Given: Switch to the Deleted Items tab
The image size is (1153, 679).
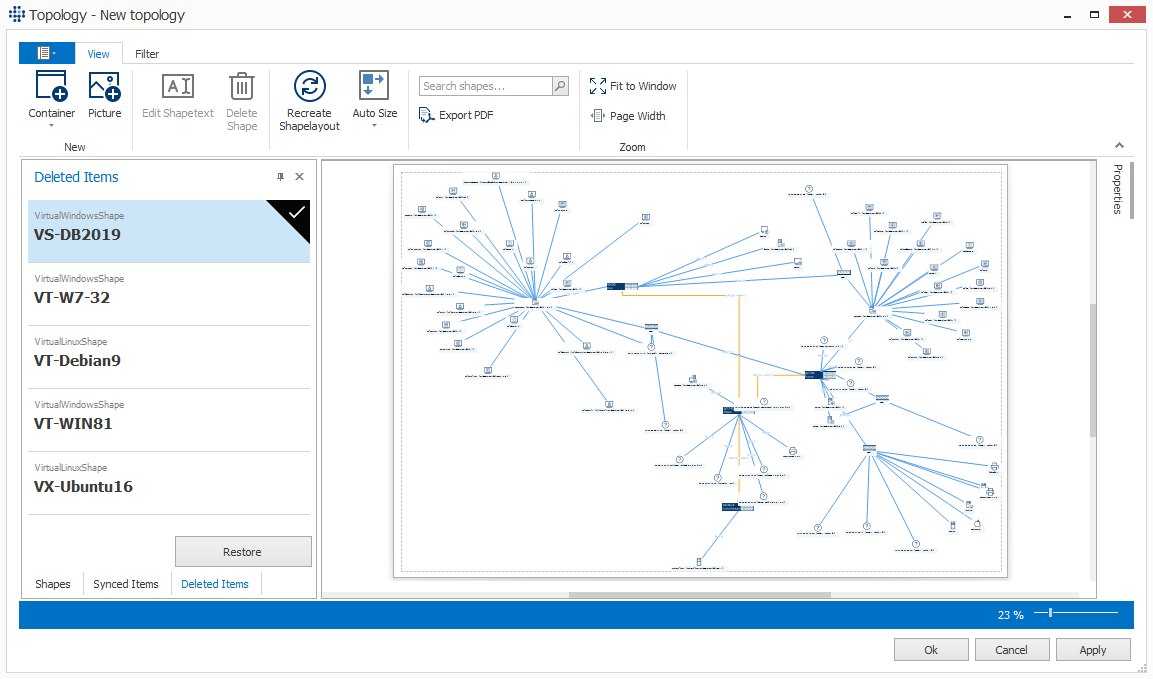Looking at the screenshot, I should (x=215, y=584).
